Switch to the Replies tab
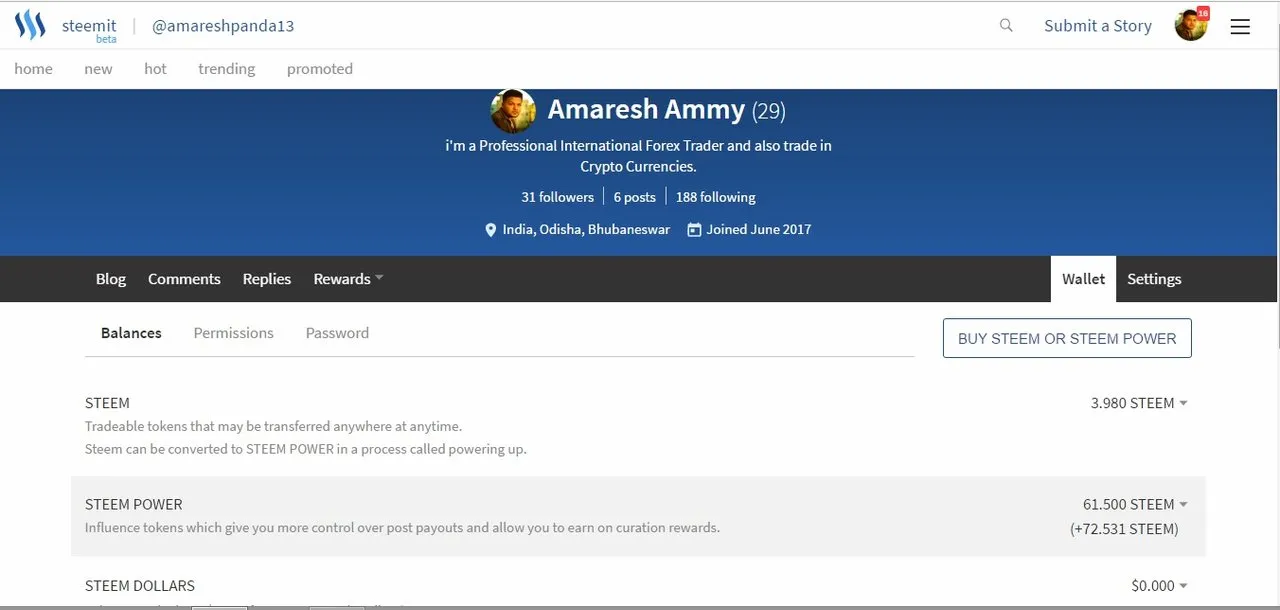This screenshot has height=610, width=1280. tap(267, 279)
